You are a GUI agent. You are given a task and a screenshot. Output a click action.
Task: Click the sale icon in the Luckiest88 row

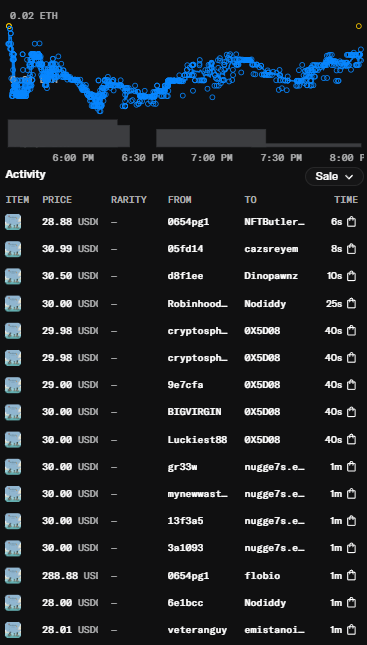[x=351, y=440]
